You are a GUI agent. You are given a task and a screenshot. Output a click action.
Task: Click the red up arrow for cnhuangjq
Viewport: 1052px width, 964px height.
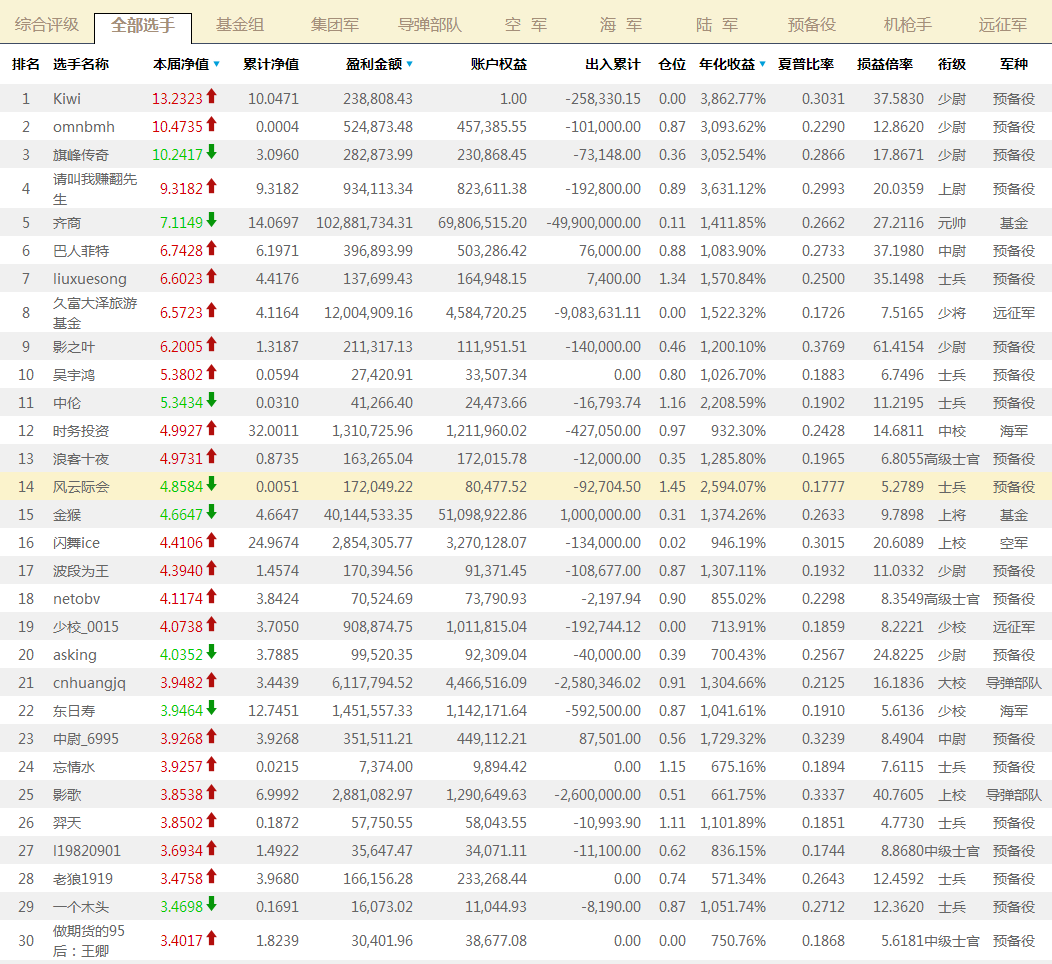pos(211,681)
